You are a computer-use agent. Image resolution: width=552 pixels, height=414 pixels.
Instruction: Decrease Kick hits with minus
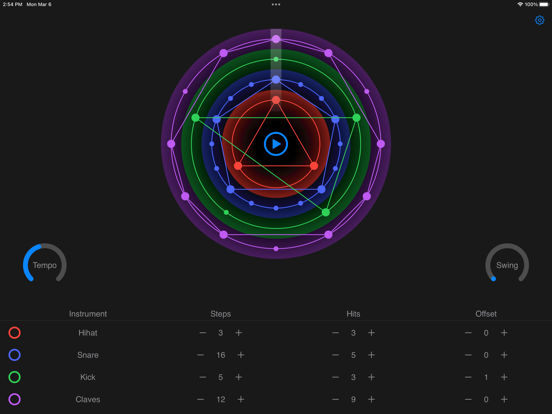(335, 377)
